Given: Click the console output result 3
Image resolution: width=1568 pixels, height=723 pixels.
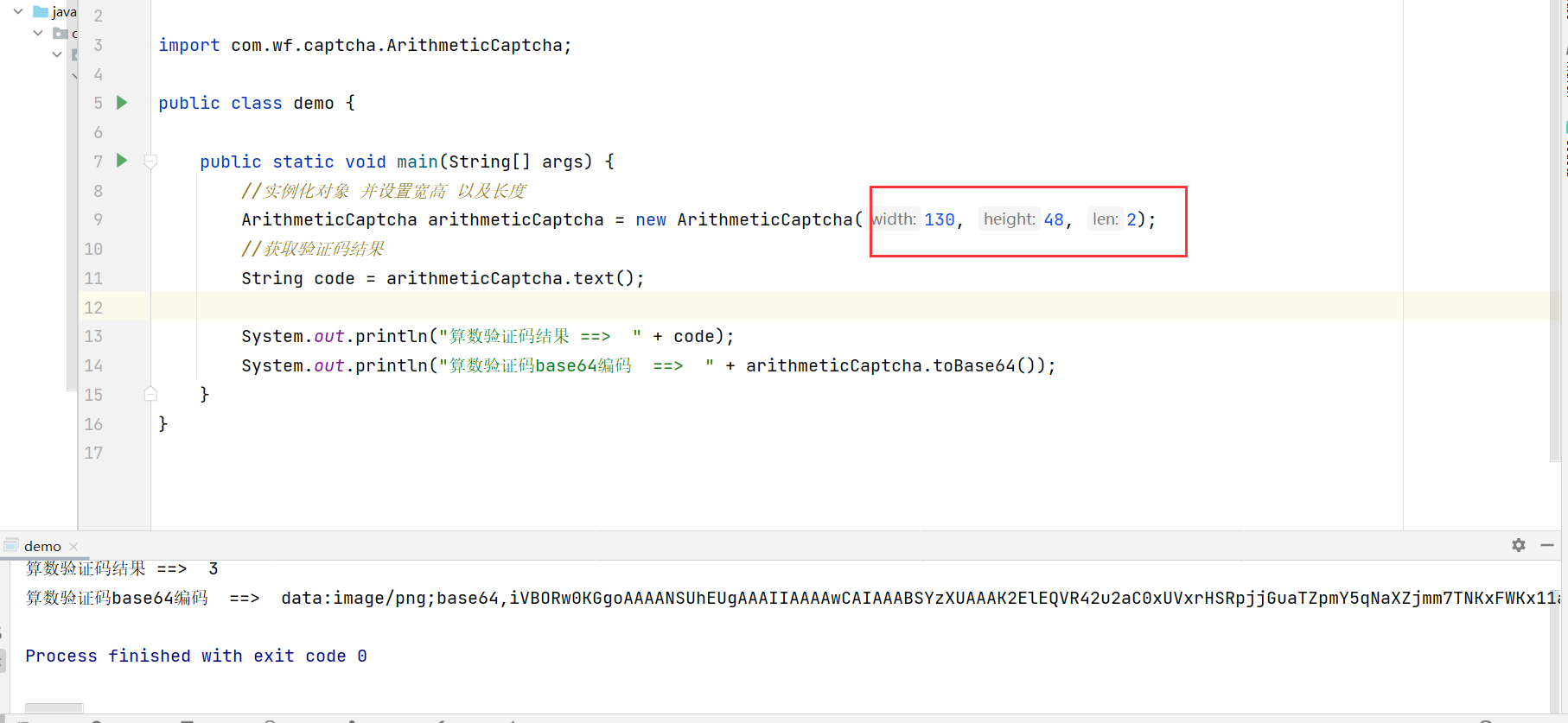Looking at the screenshot, I should pos(214,568).
